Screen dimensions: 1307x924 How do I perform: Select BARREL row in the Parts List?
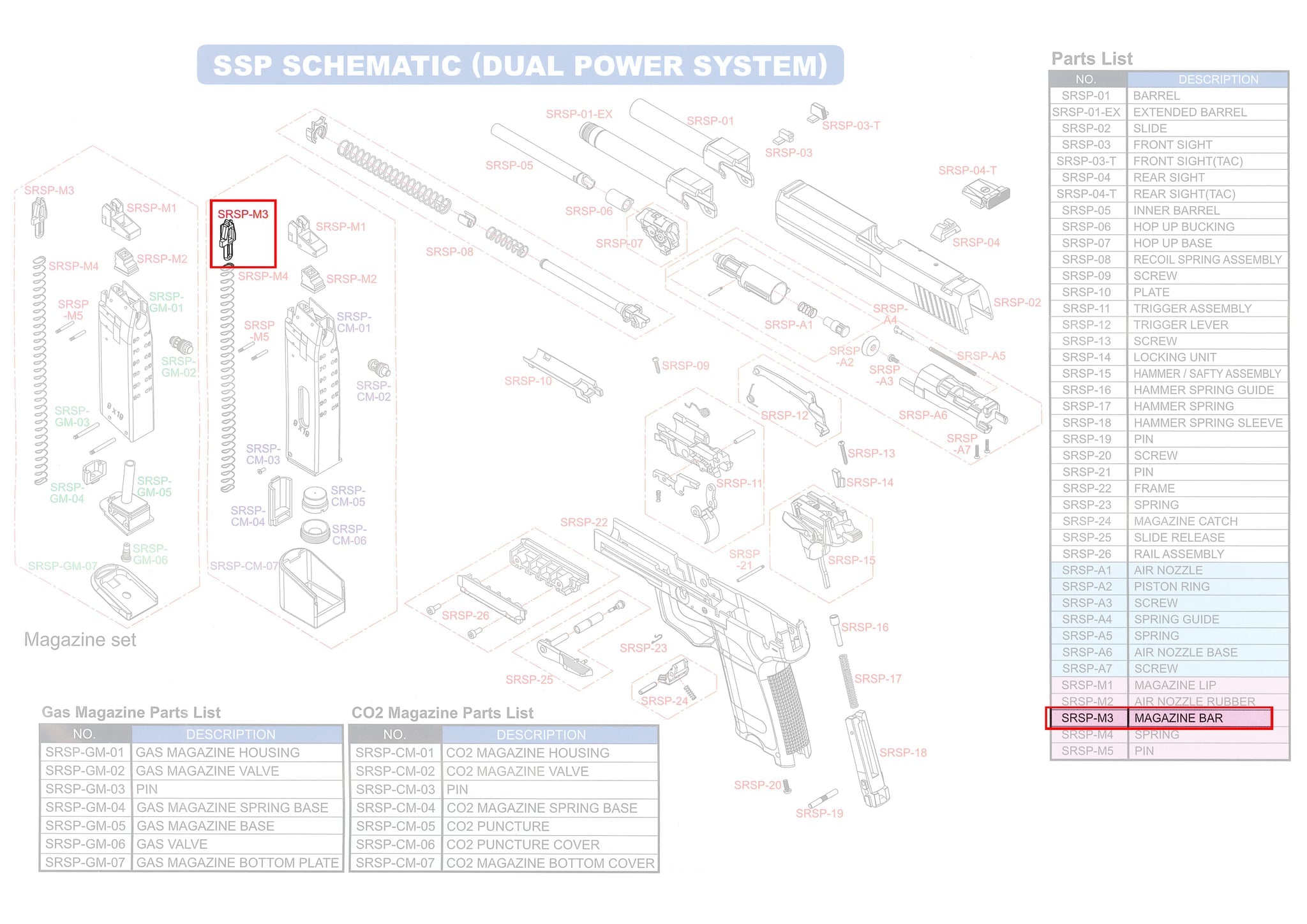click(1169, 96)
